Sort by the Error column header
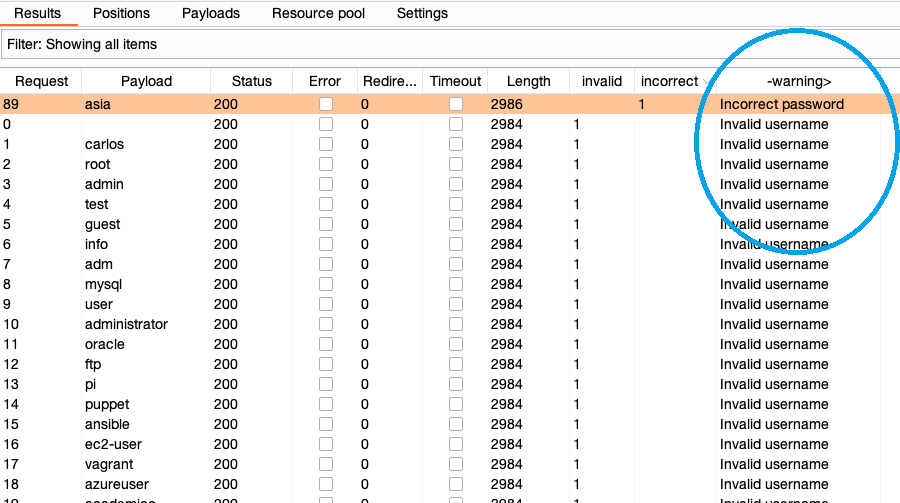Viewport: 900px width, 503px height. [325, 81]
